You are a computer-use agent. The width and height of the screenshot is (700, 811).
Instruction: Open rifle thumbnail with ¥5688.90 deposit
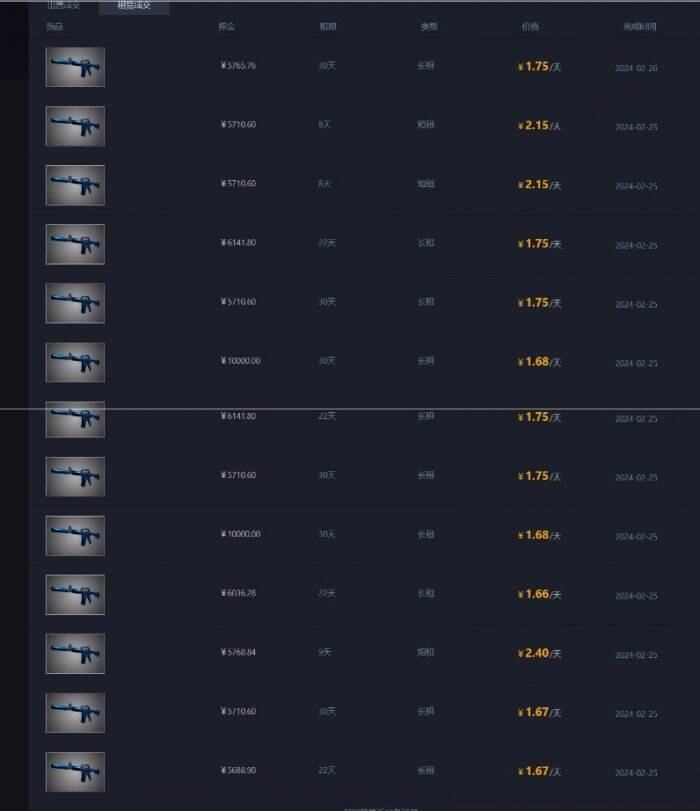(75, 772)
